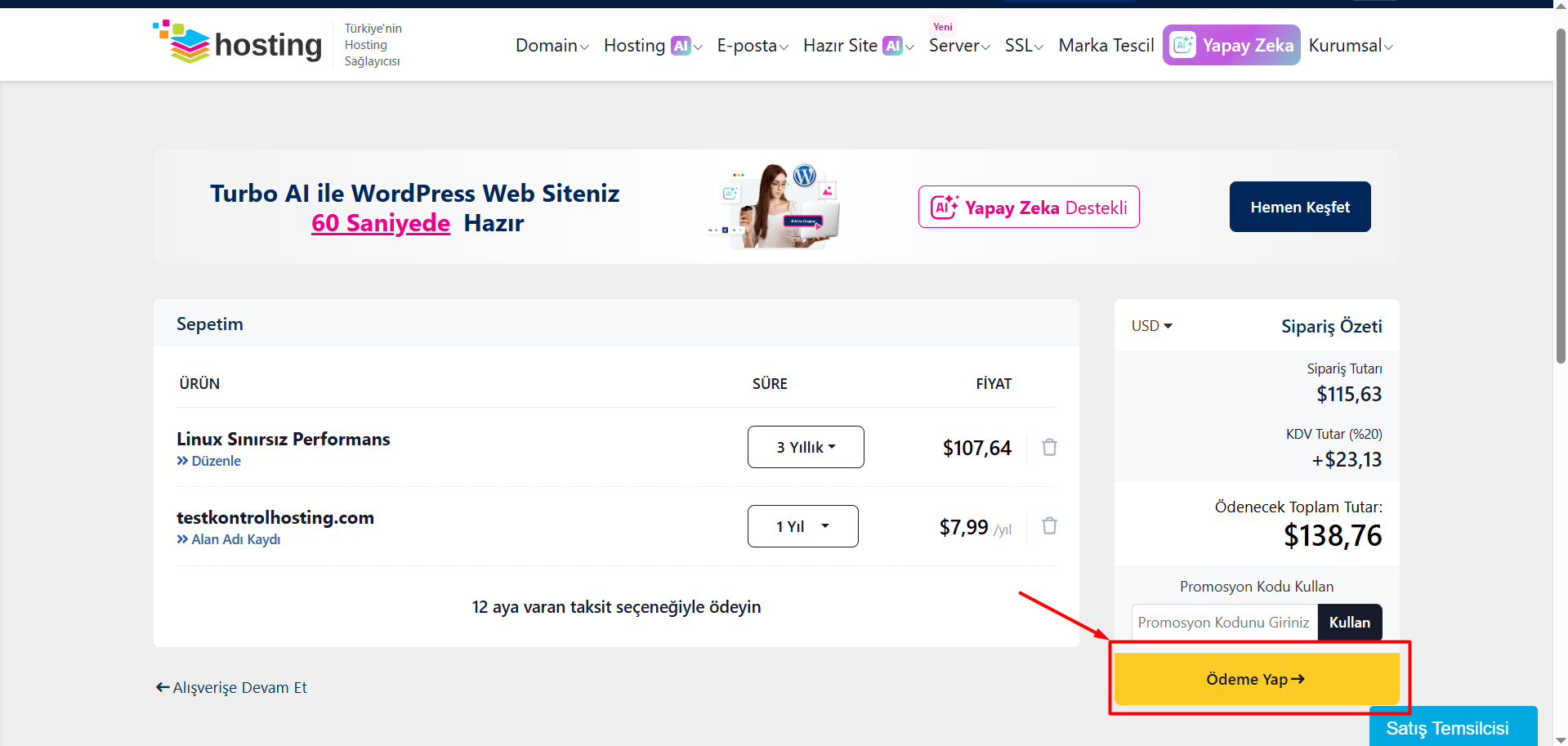Click the hosting logo in the header

(x=237, y=43)
